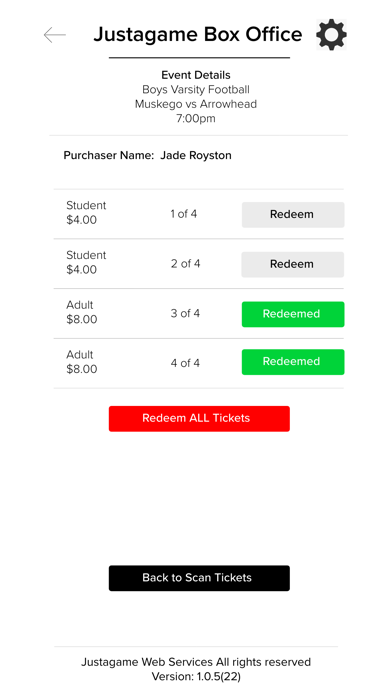The width and height of the screenshot is (392, 696).
Task: Tap Justagame Web Services rights footer
Action: (196, 662)
